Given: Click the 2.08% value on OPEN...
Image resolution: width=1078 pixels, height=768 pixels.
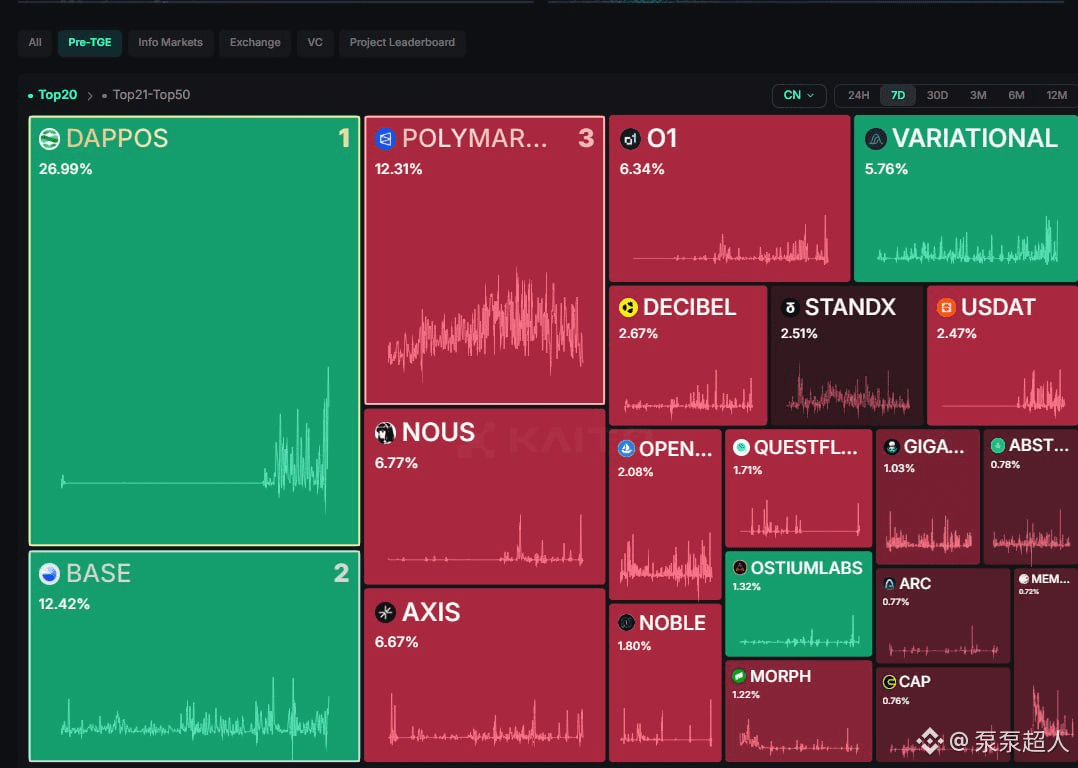Looking at the screenshot, I should (x=635, y=472).
